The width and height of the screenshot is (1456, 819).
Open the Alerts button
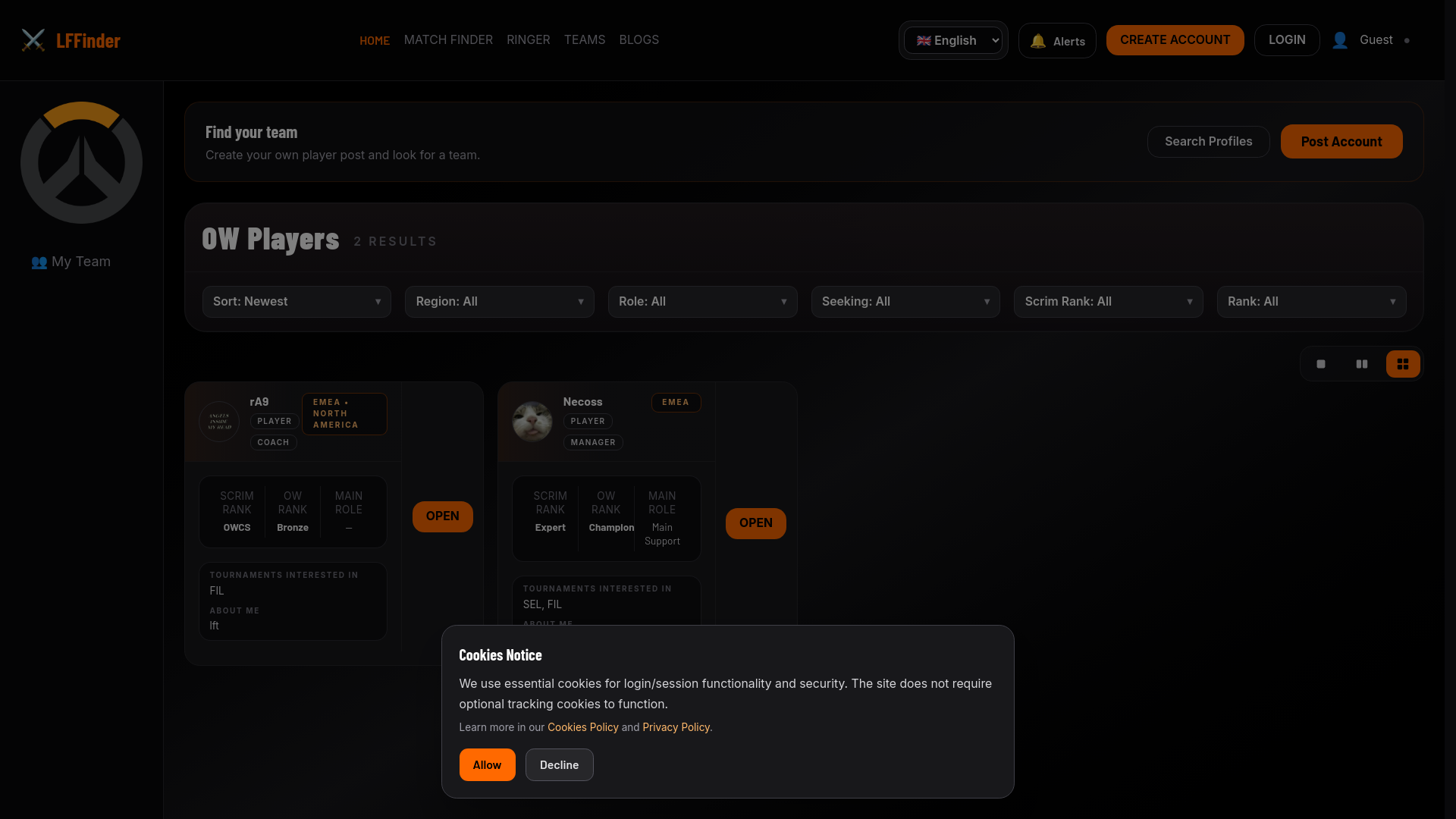point(1057,41)
